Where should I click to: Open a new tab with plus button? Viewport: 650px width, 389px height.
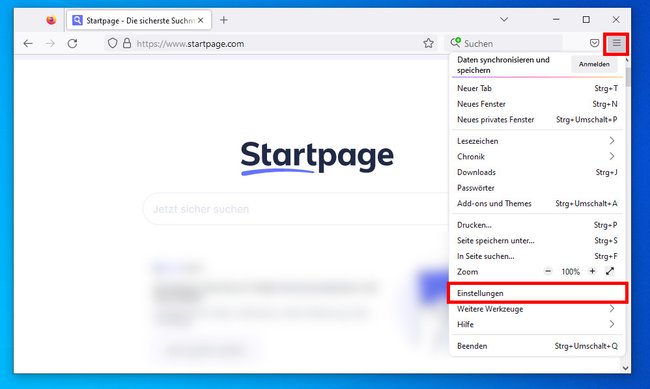(224, 20)
